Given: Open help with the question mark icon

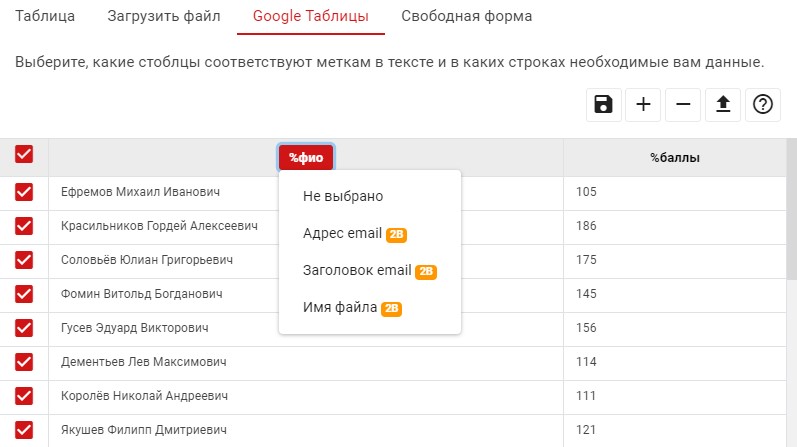Looking at the screenshot, I should click(762, 105).
